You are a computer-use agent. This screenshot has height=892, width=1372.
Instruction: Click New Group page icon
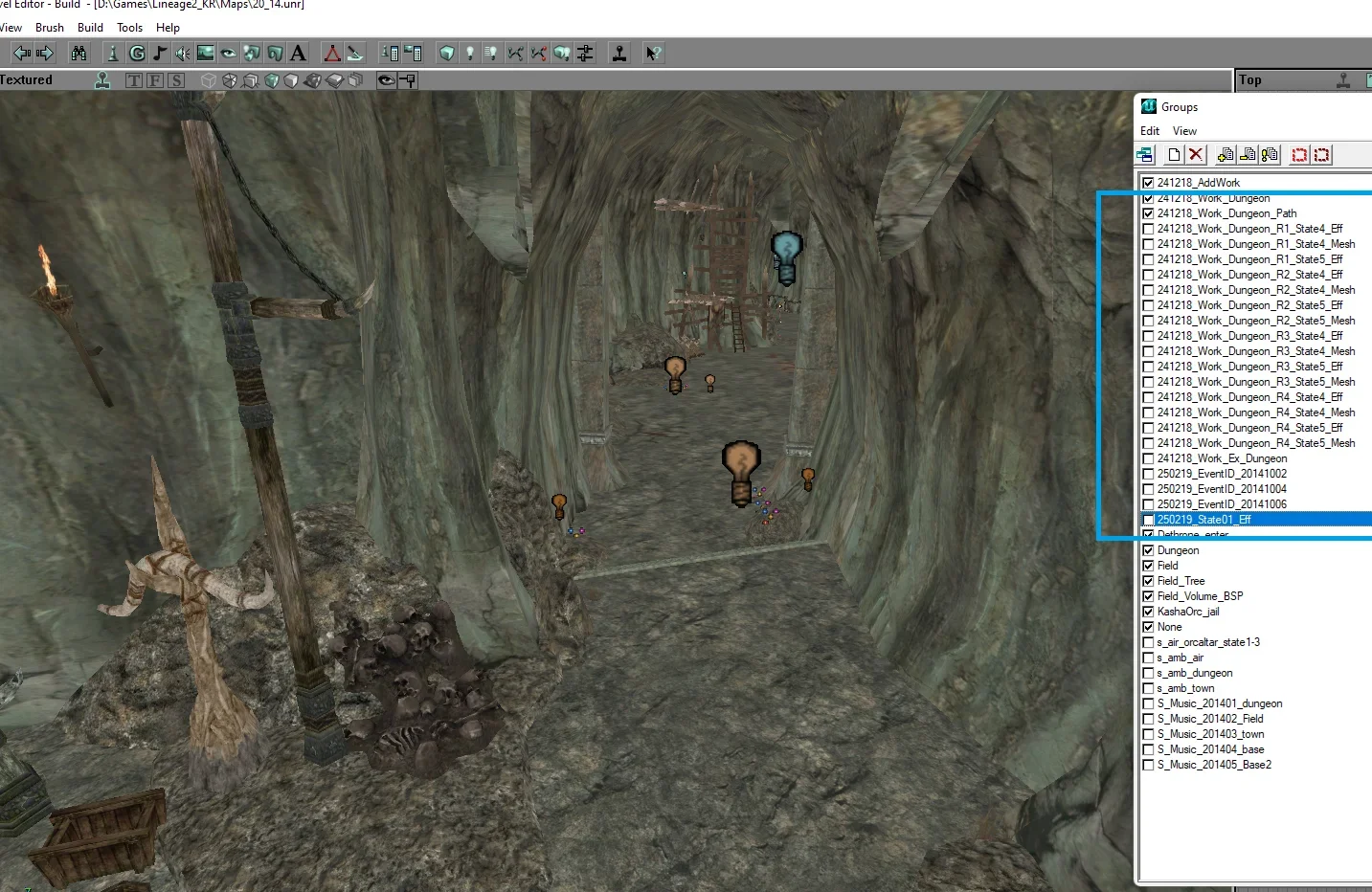pyautogui.click(x=1174, y=155)
